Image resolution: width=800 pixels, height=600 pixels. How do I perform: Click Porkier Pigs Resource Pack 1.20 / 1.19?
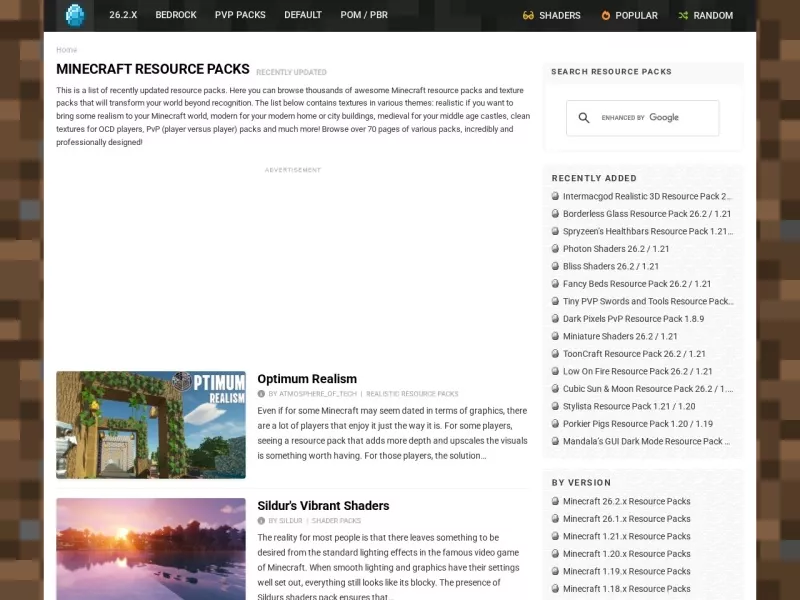pyautogui.click(x=638, y=424)
